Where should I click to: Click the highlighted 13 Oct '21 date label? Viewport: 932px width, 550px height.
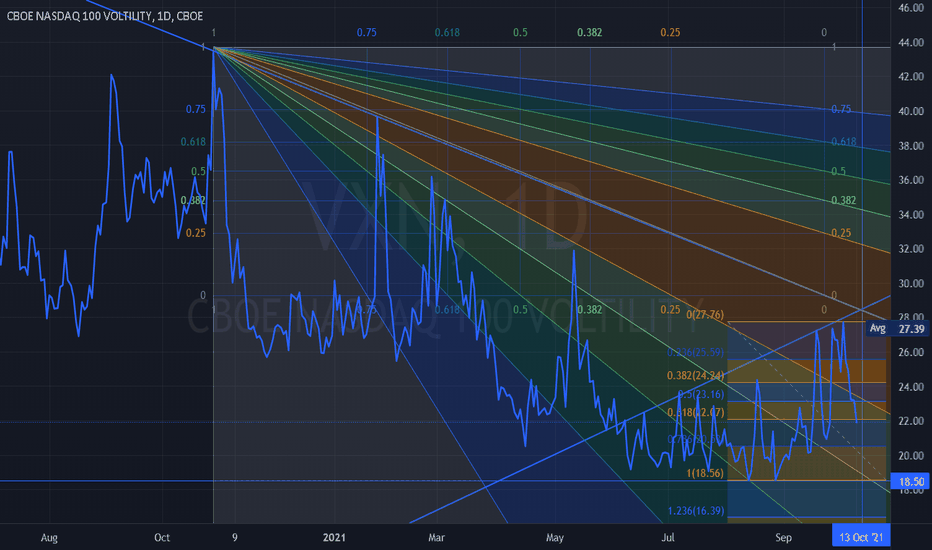pyautogui.click(x=861, y=538)
